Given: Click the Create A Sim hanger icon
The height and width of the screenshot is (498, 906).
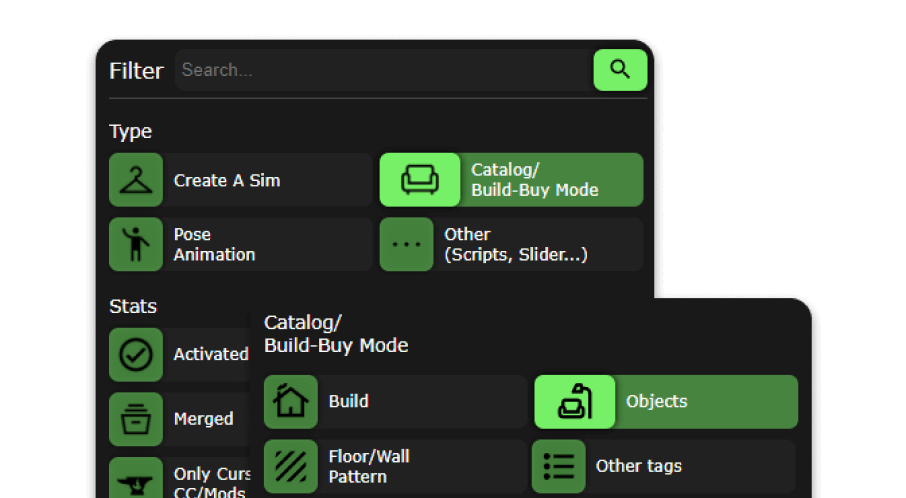Looking at the screenshot, I should (136, 180).
